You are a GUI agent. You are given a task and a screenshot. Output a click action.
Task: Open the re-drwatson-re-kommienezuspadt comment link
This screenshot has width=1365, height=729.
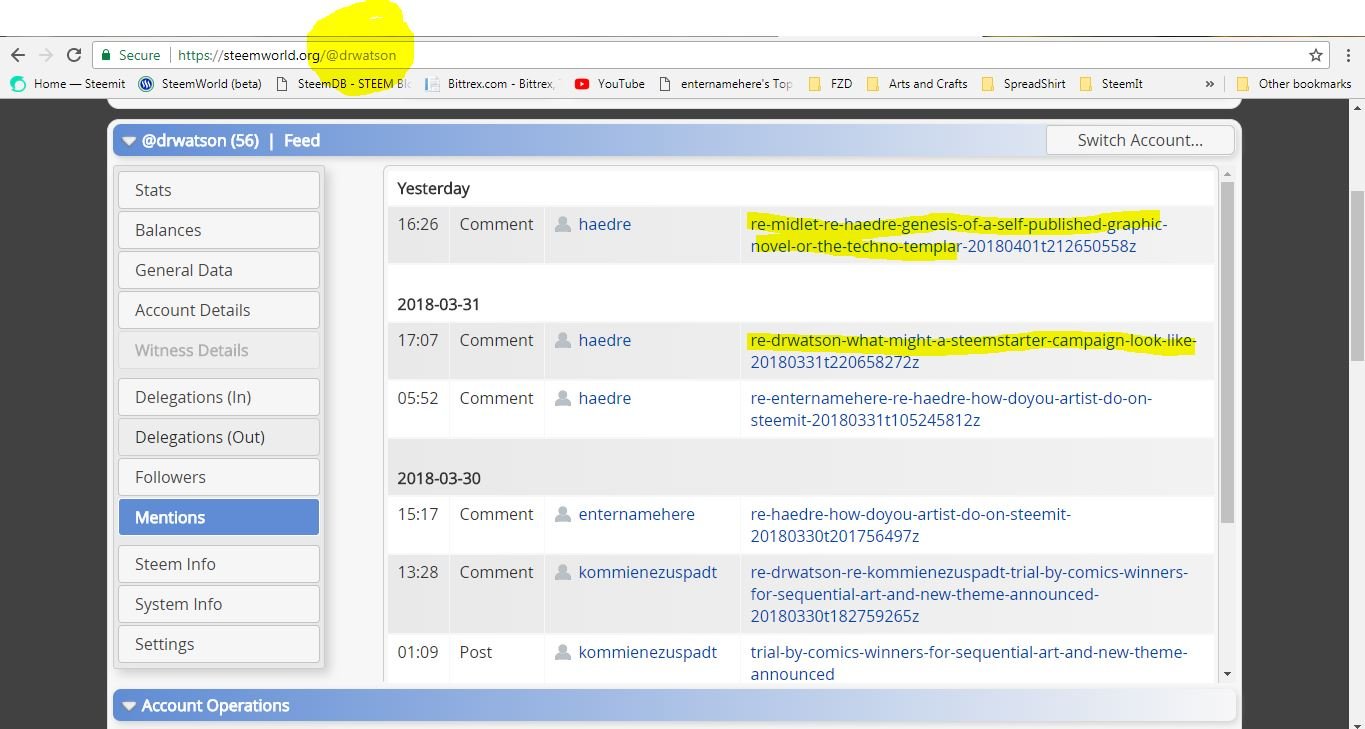point(969,594)
